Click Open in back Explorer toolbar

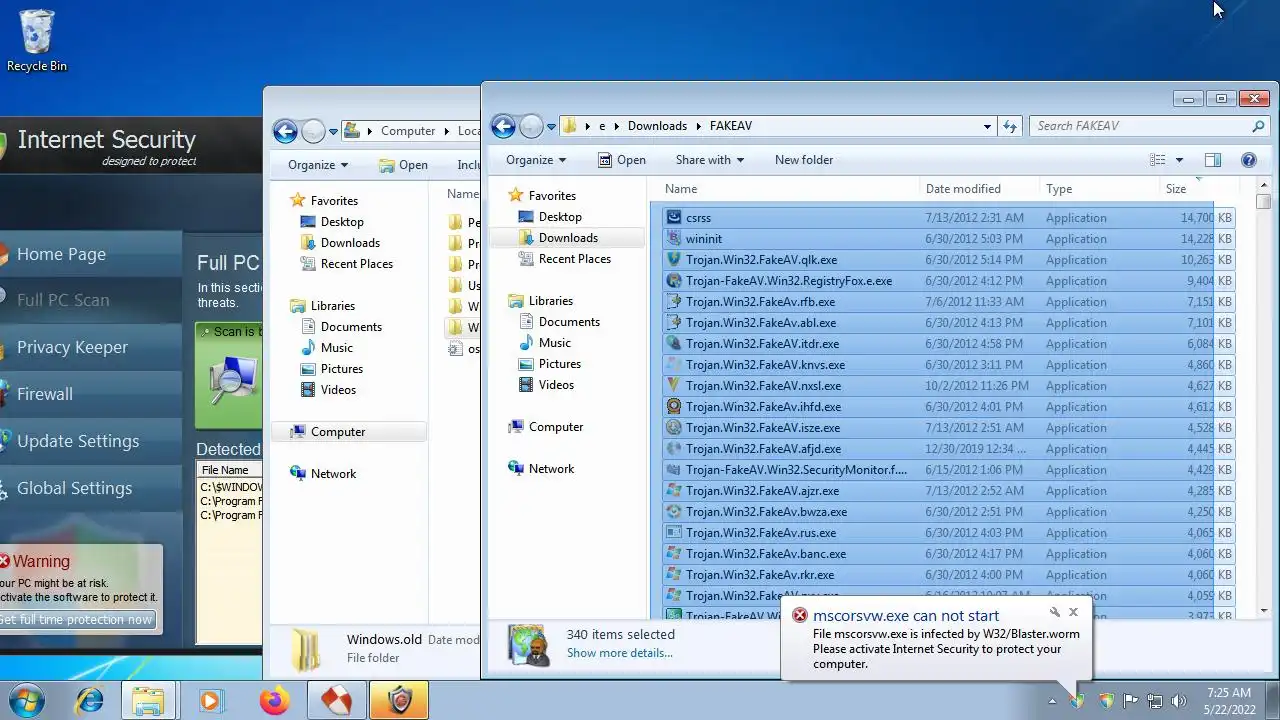pyautogui.click(x=403, y=165)
